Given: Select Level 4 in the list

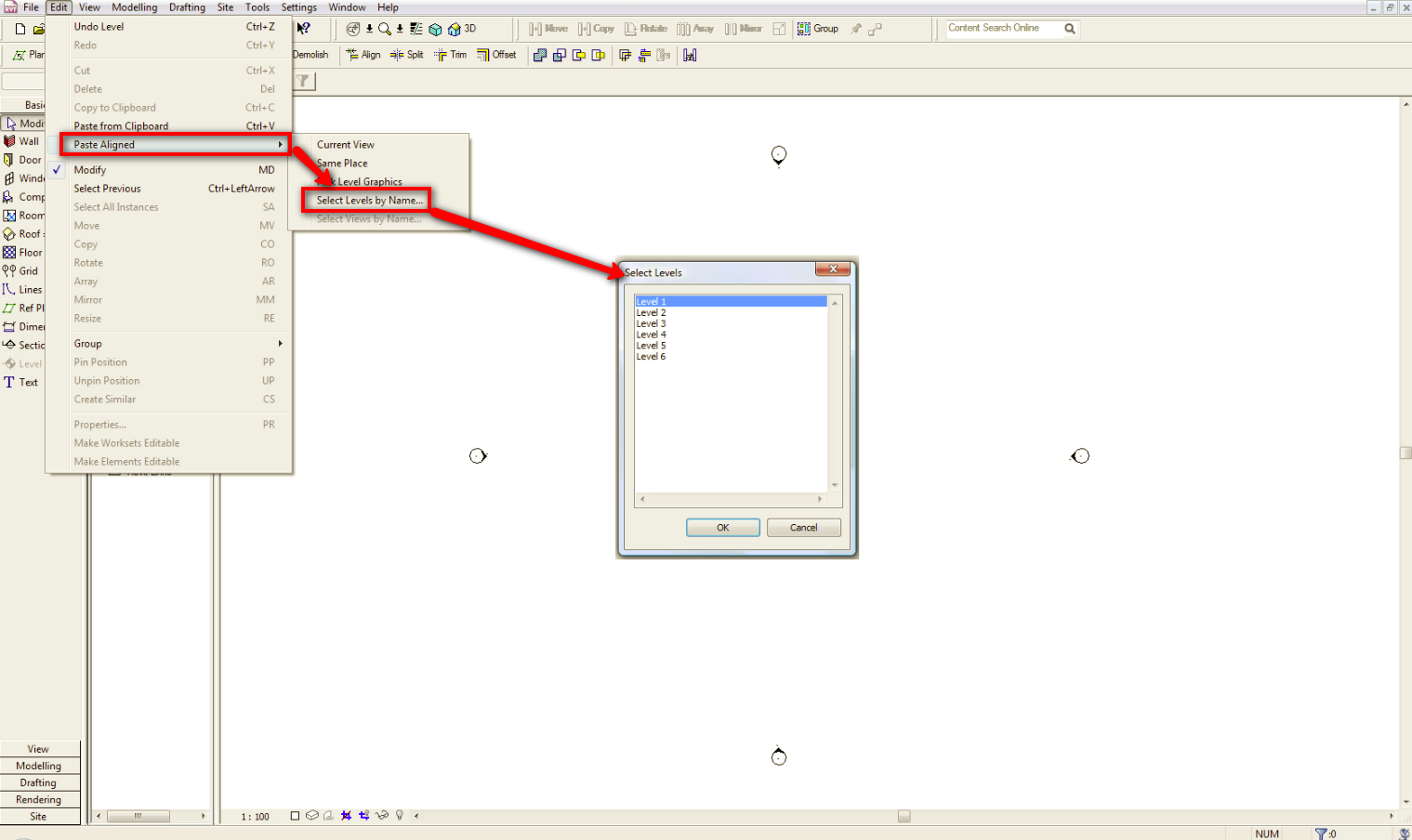Looking at the screenshot, I should (x=731, y=335).
